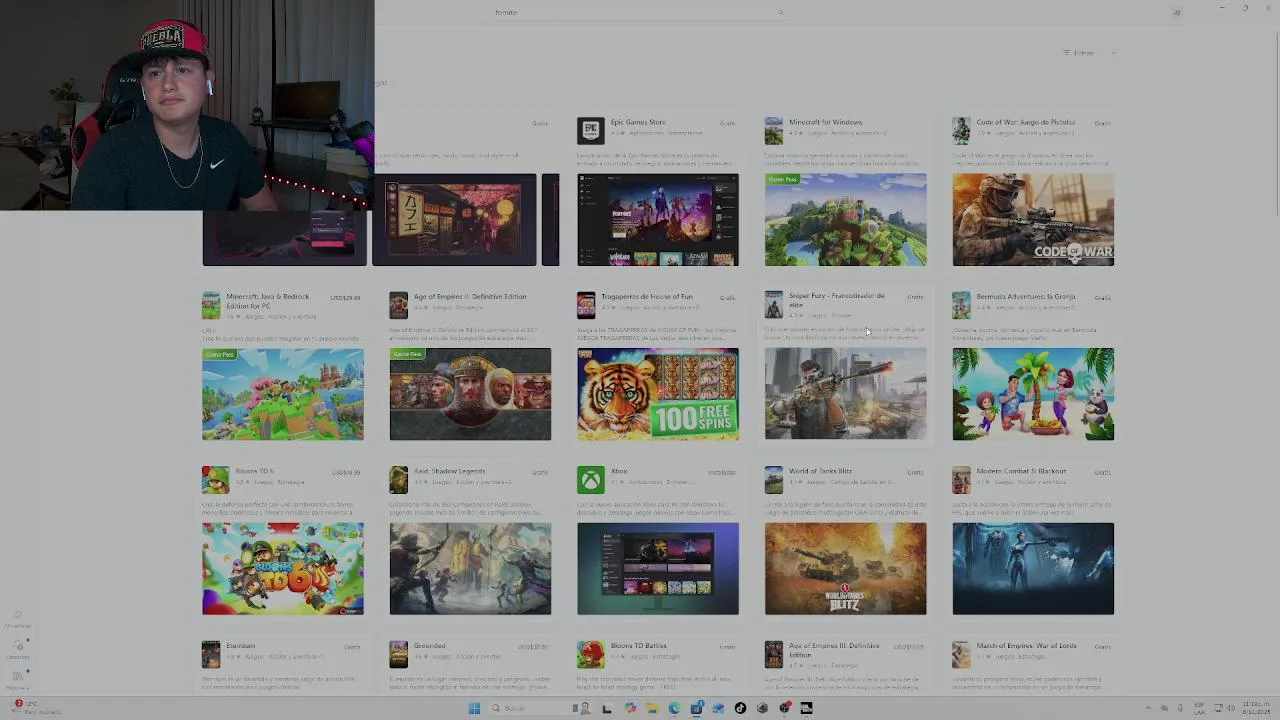Select the Age of Empires II artwork thumbnail

[x=470, y=394]
